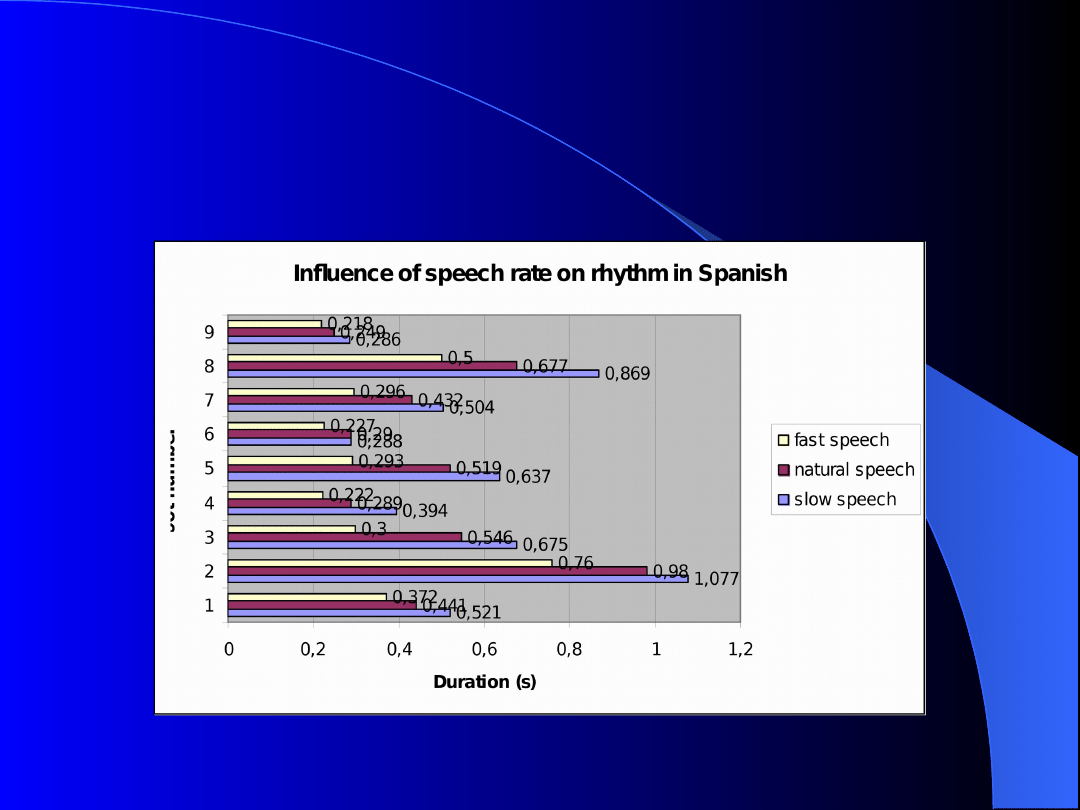1080x810 pixels.
Task: Select the "natural speech" legend label
Action: pos(854,470)
